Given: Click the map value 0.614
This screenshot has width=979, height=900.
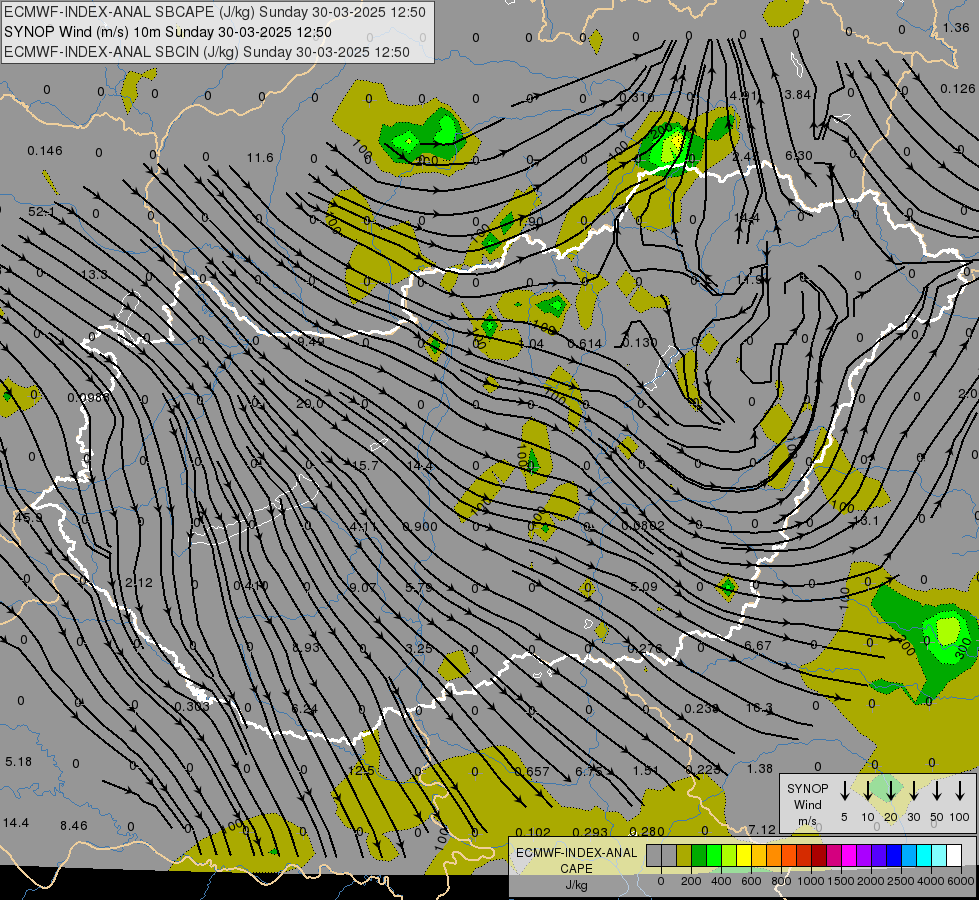Looking at the screenshot, I should pyautogui.click(x=585, y=344).
